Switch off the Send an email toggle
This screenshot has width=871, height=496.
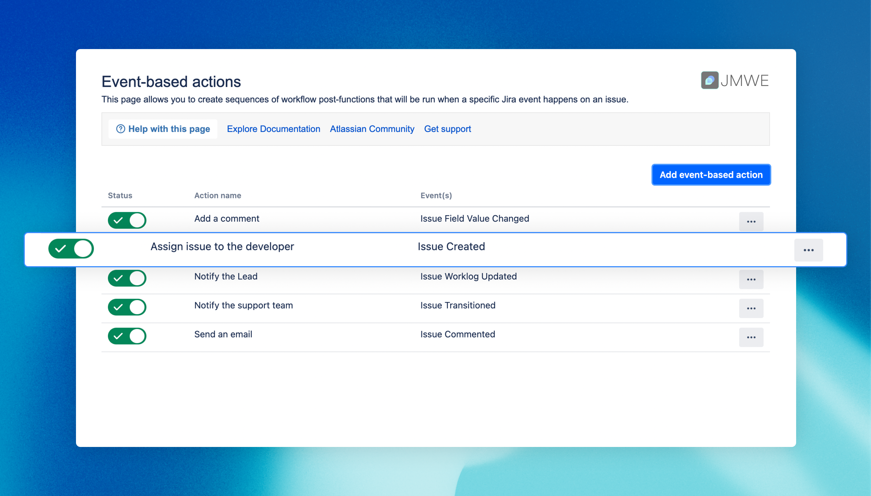127,336
